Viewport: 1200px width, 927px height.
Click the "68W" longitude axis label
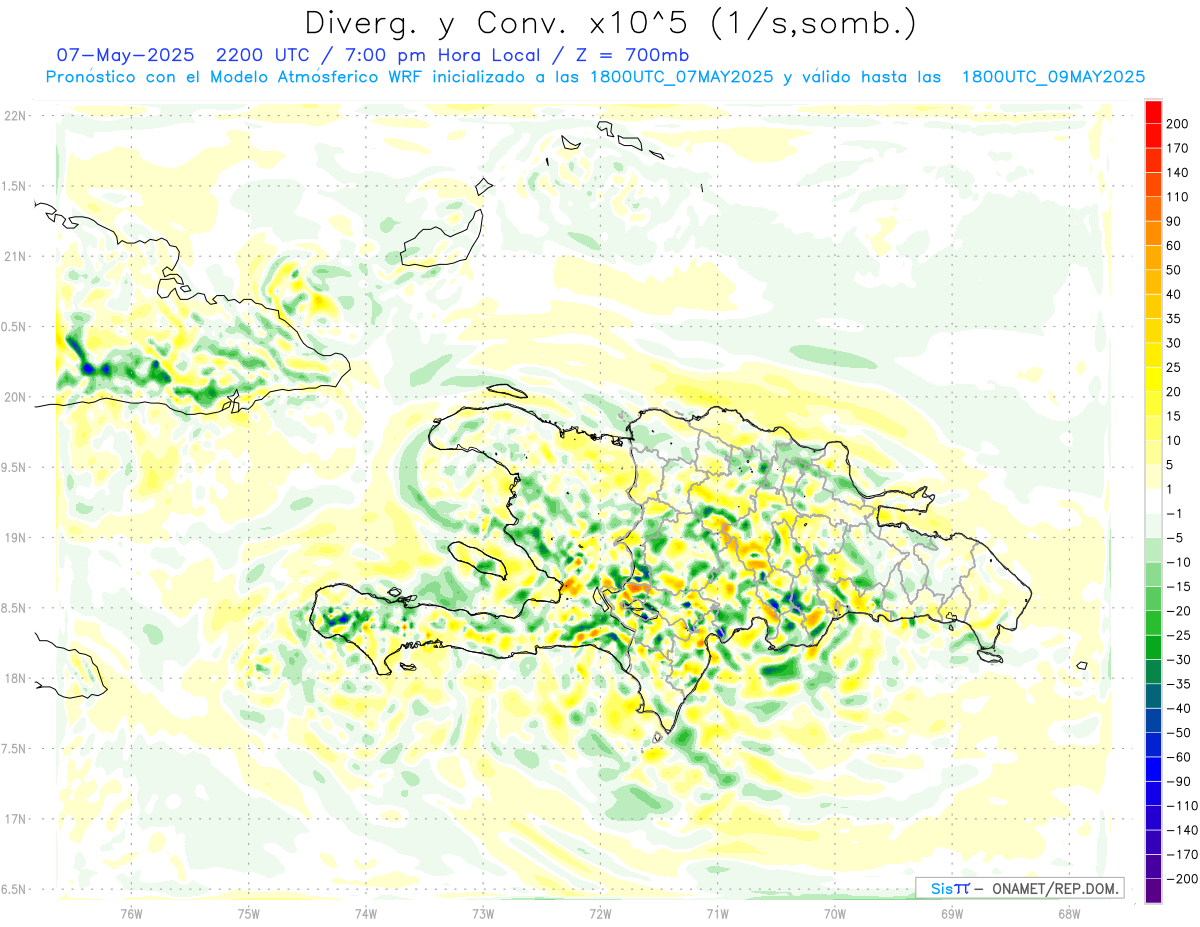point(1069,913)
